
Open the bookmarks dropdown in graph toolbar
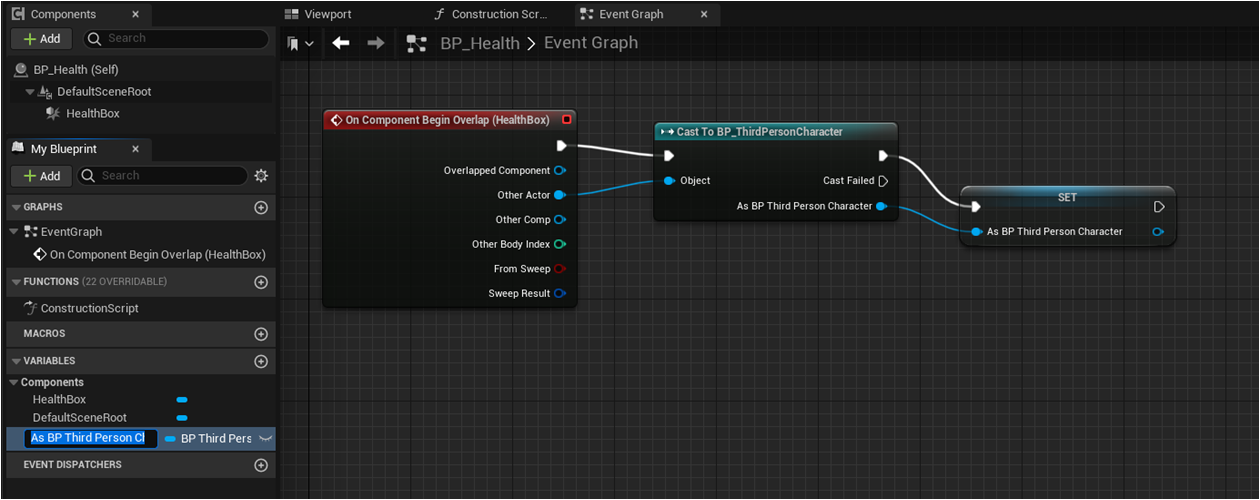(300, 43)
